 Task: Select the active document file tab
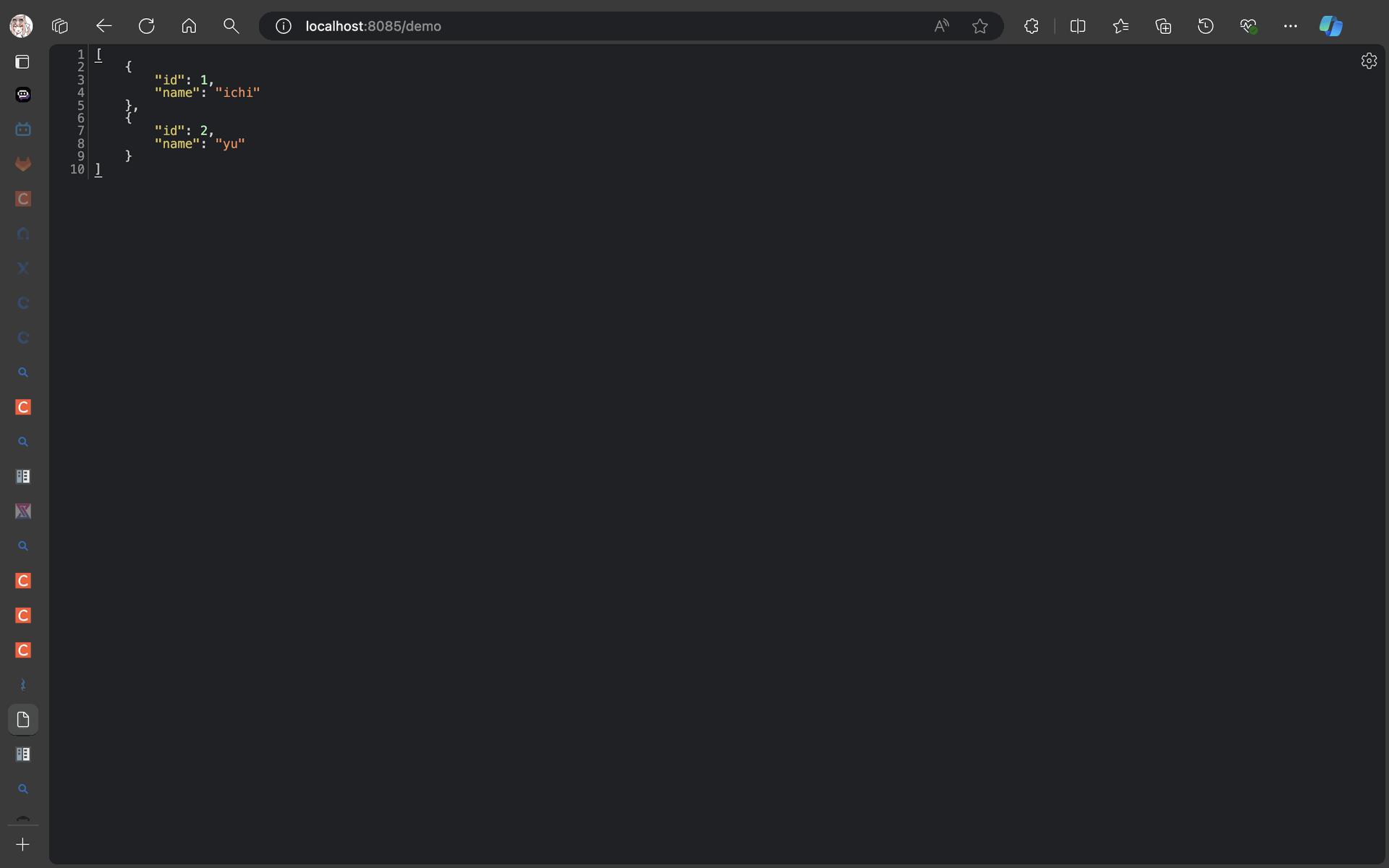(x=23, y=720)
